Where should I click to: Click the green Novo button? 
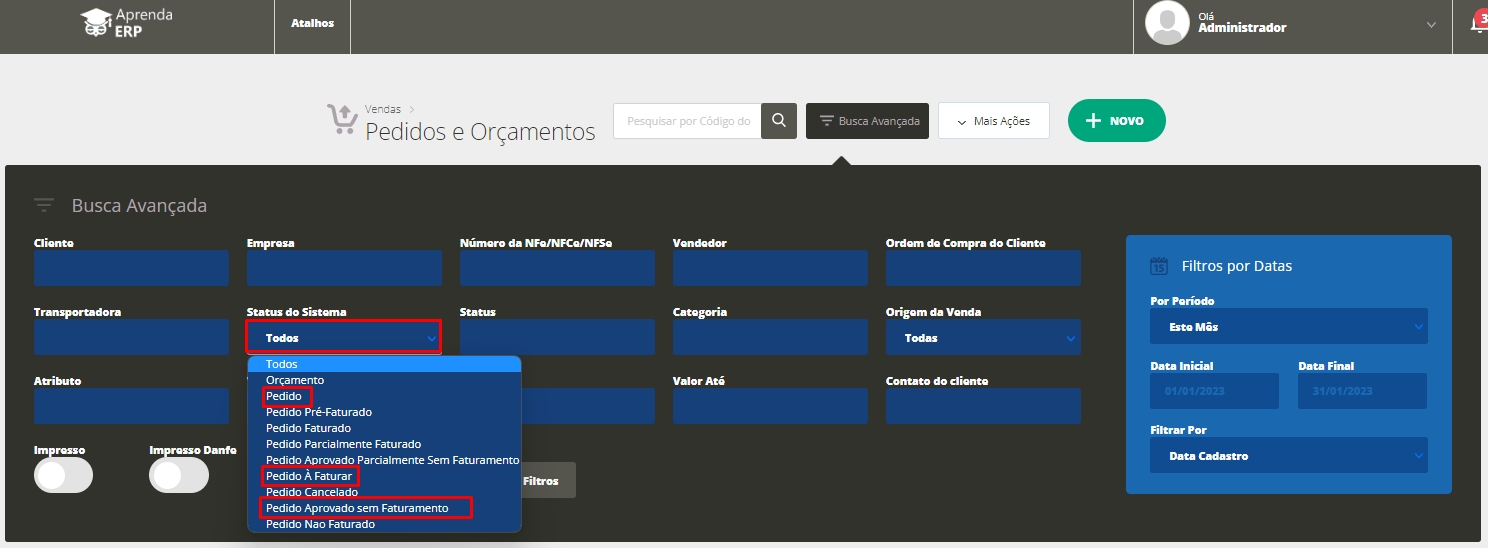click(x=1116, y=121)
